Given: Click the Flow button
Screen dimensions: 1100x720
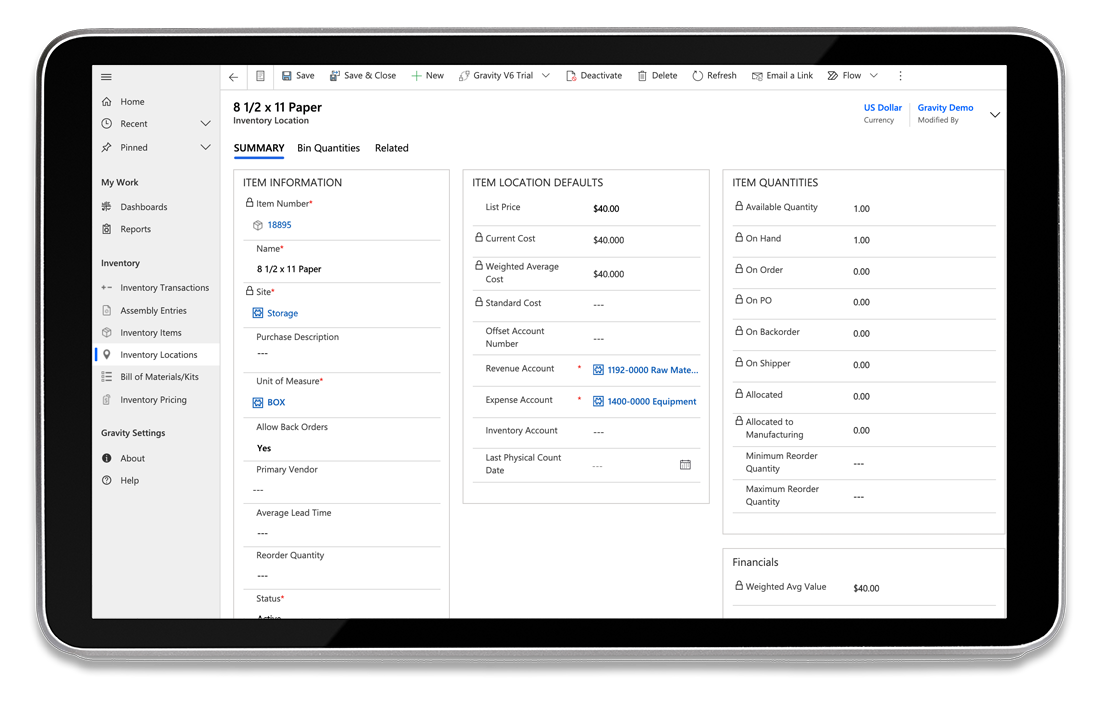Looking at the screenshot, I should click(x=844, y=76).
